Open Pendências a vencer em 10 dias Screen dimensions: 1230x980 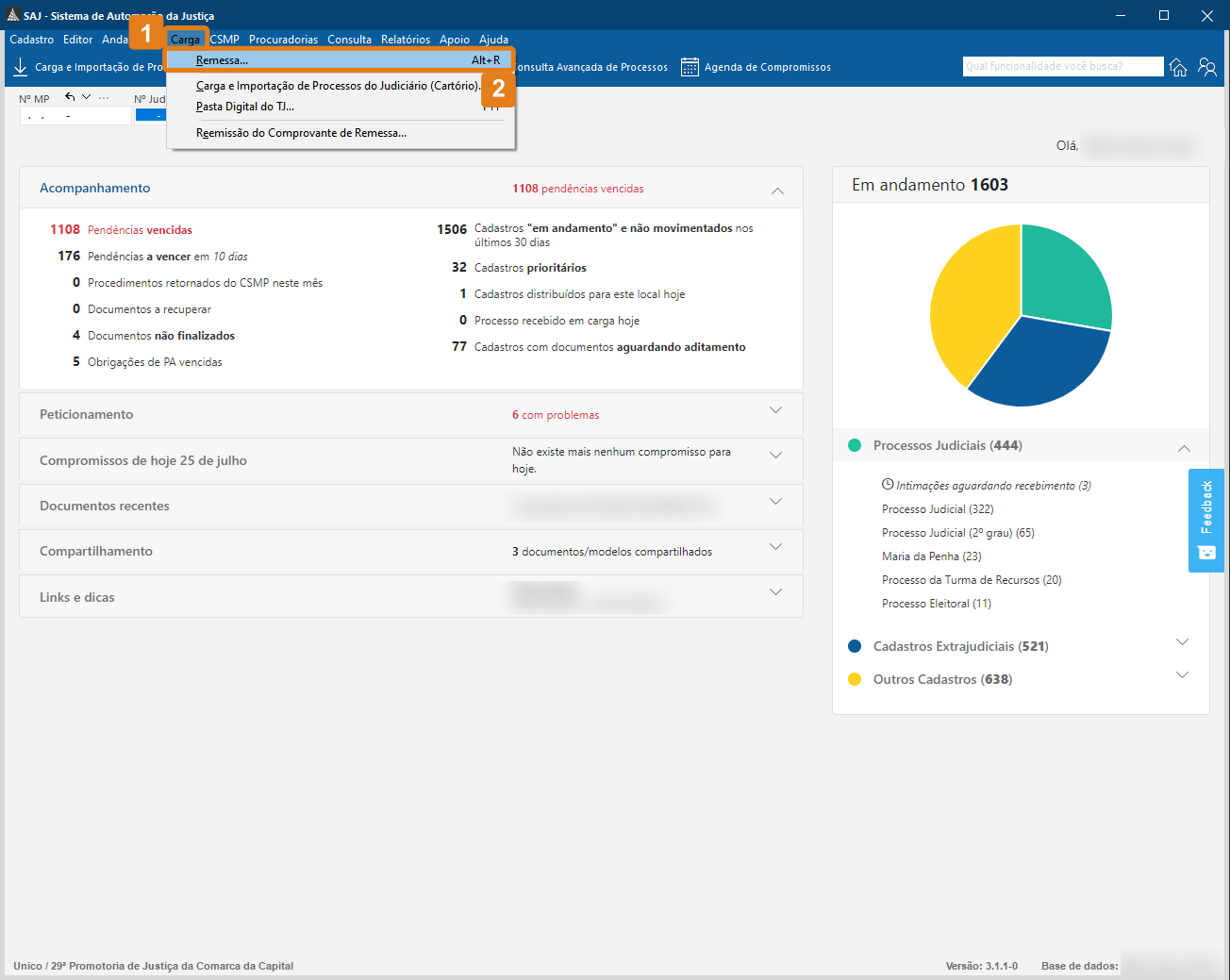point(152,257)
